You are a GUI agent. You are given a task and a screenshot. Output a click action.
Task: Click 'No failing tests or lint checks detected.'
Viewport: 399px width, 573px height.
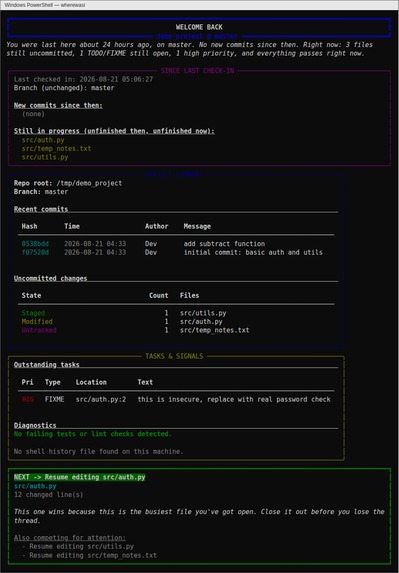tap(93, 434)
